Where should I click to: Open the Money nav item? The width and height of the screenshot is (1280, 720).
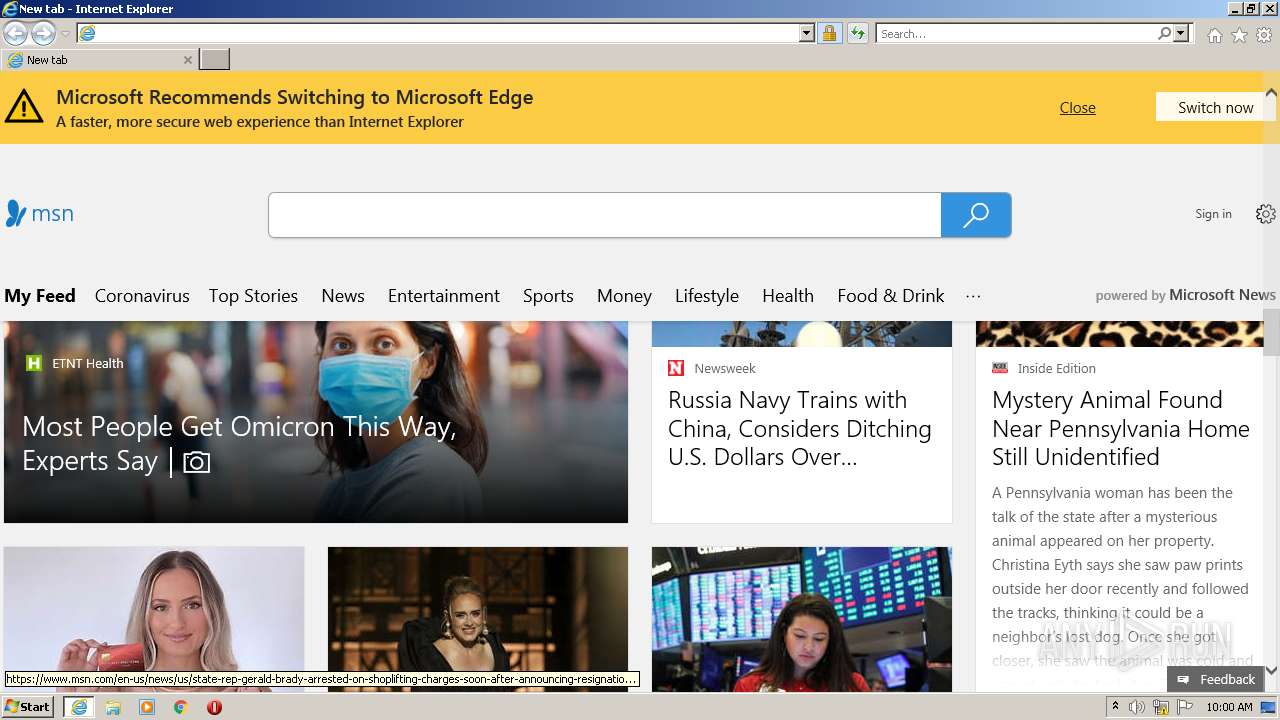624,296
